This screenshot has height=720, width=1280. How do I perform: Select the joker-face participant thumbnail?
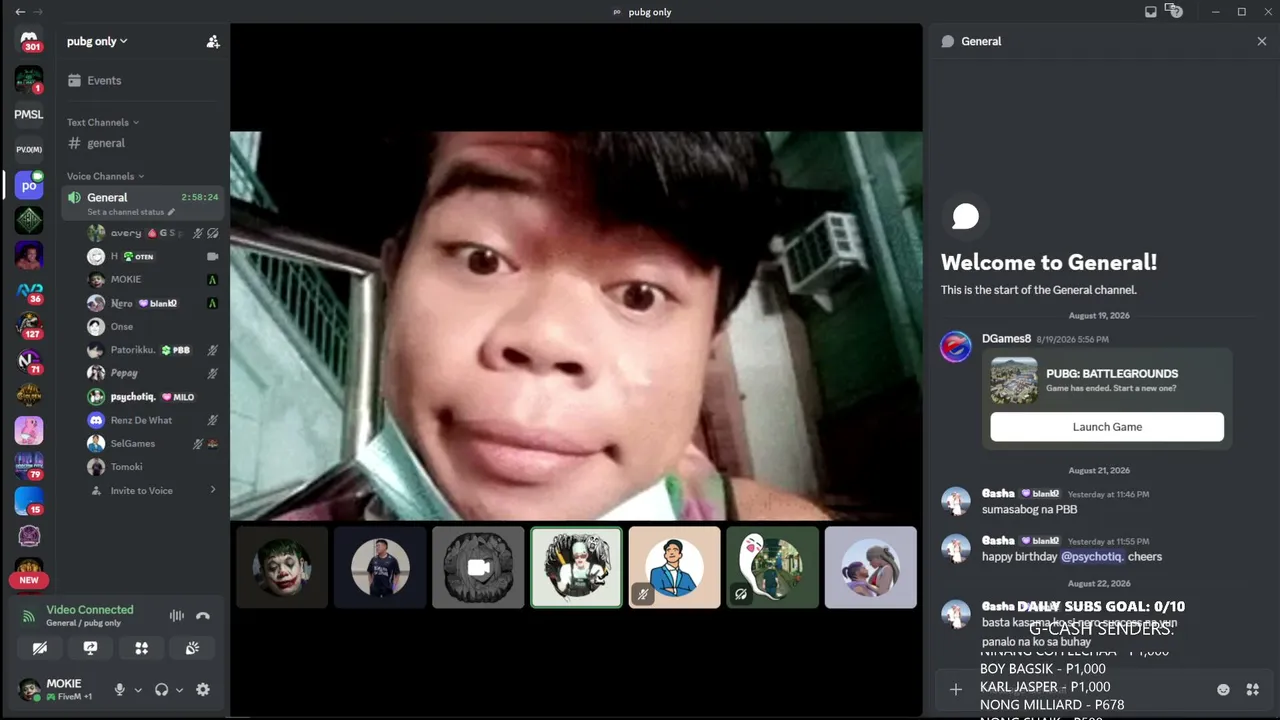click(282, 567)
